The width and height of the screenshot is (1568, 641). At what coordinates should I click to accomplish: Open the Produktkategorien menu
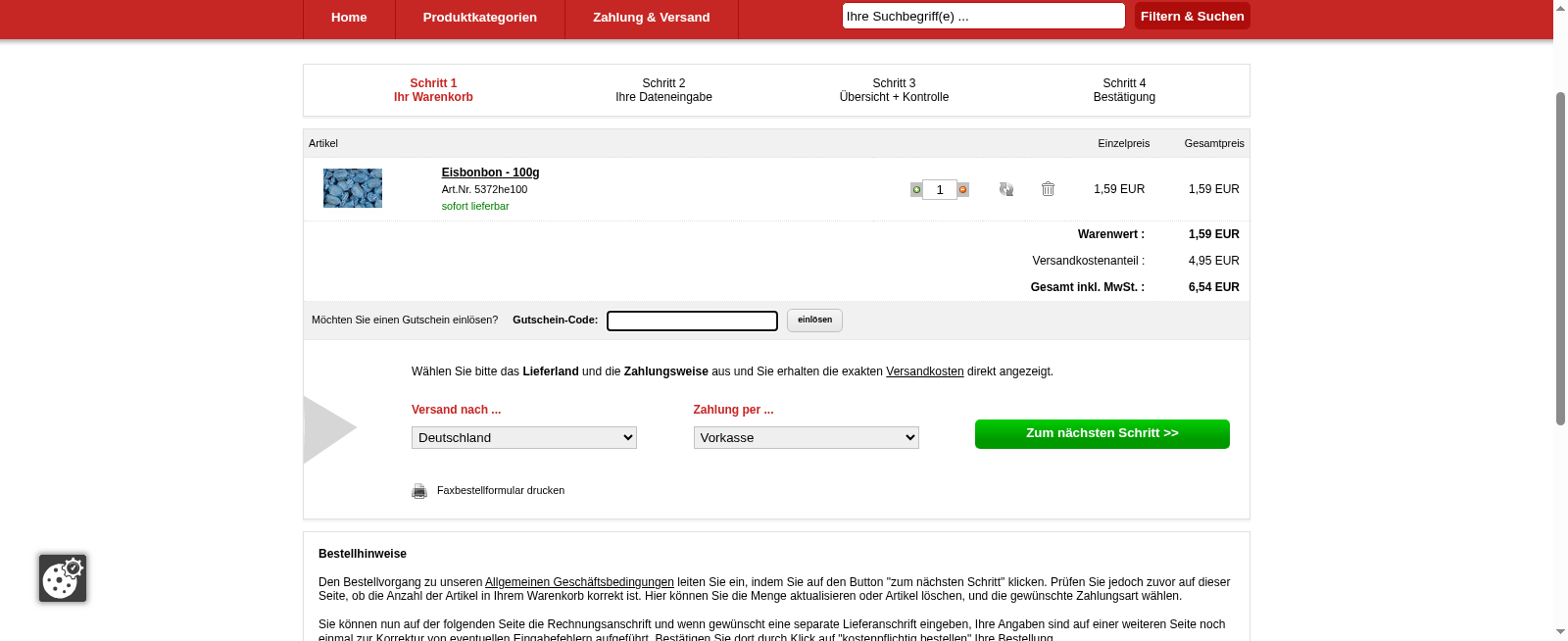click(x=480, y=18)
